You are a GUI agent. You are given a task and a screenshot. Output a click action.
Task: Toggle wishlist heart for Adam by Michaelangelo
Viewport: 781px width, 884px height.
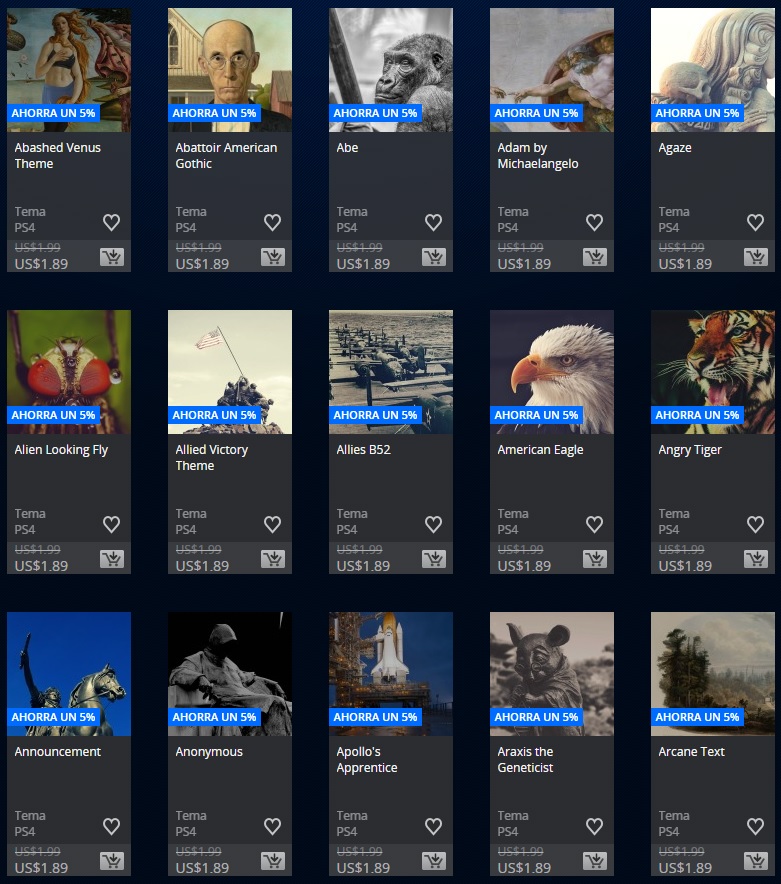click(x=594, y=222)
